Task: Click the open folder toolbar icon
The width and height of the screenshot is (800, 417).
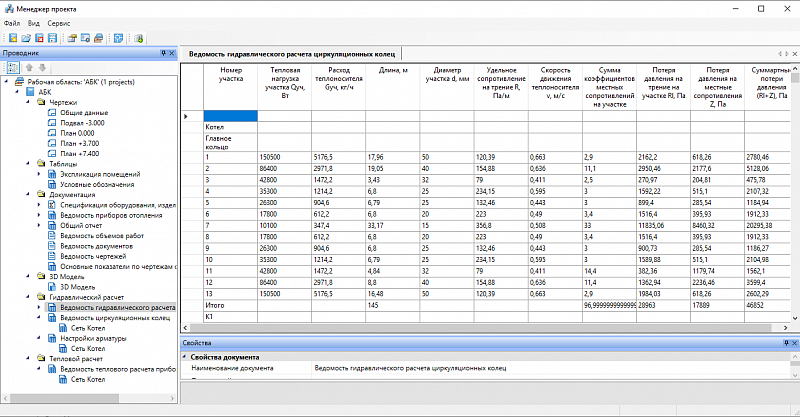Action: pos(26,38)
